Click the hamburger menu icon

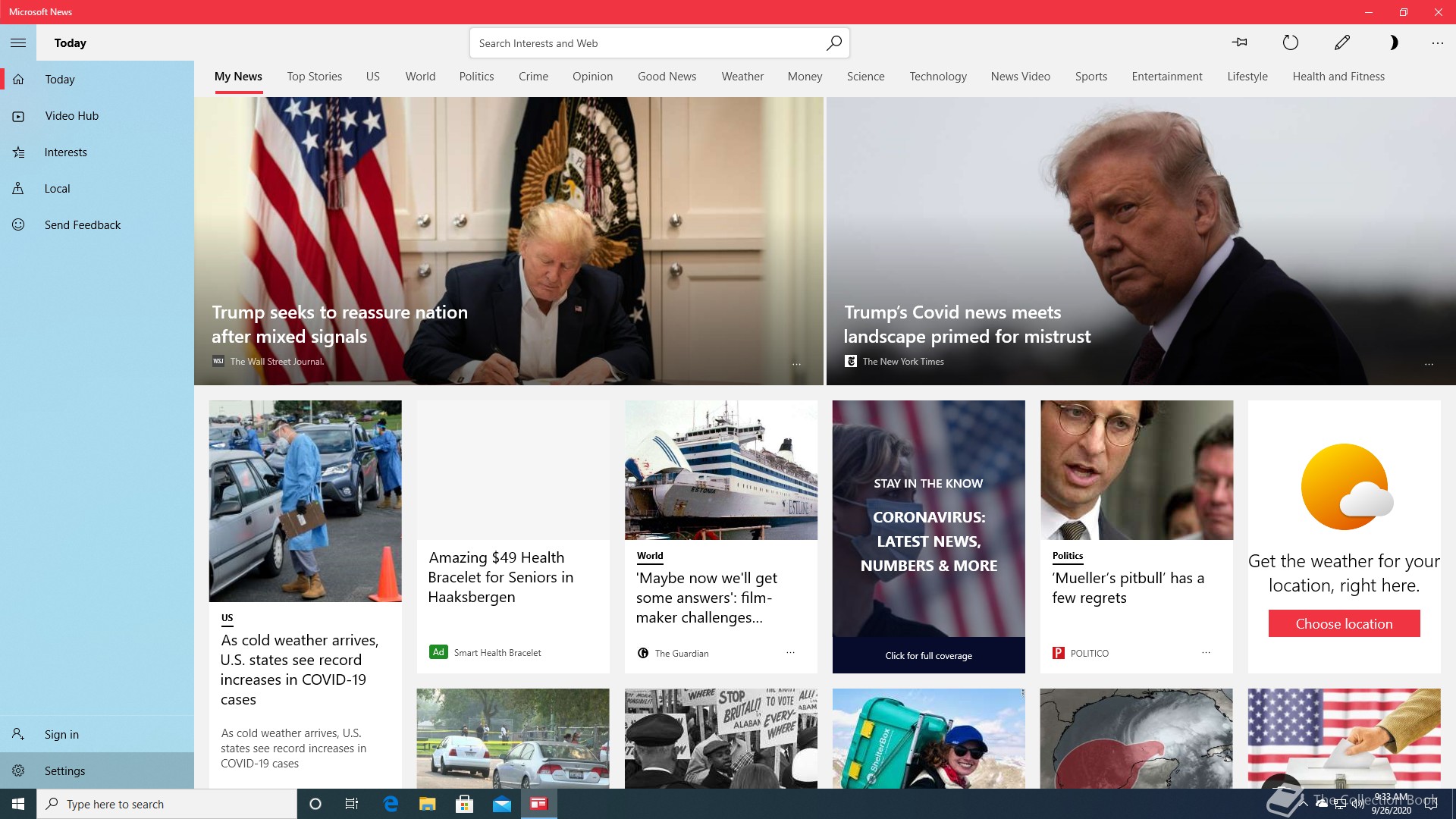(18, 43)
